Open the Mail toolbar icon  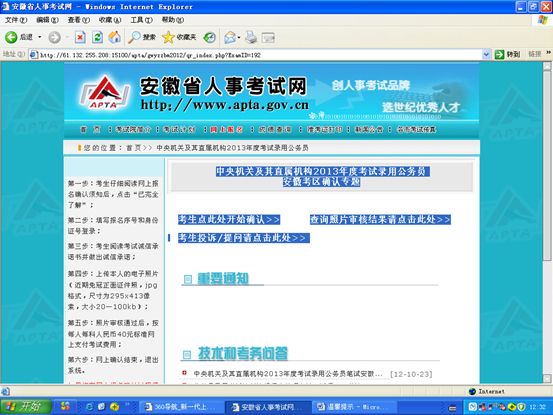pos(230,37)
